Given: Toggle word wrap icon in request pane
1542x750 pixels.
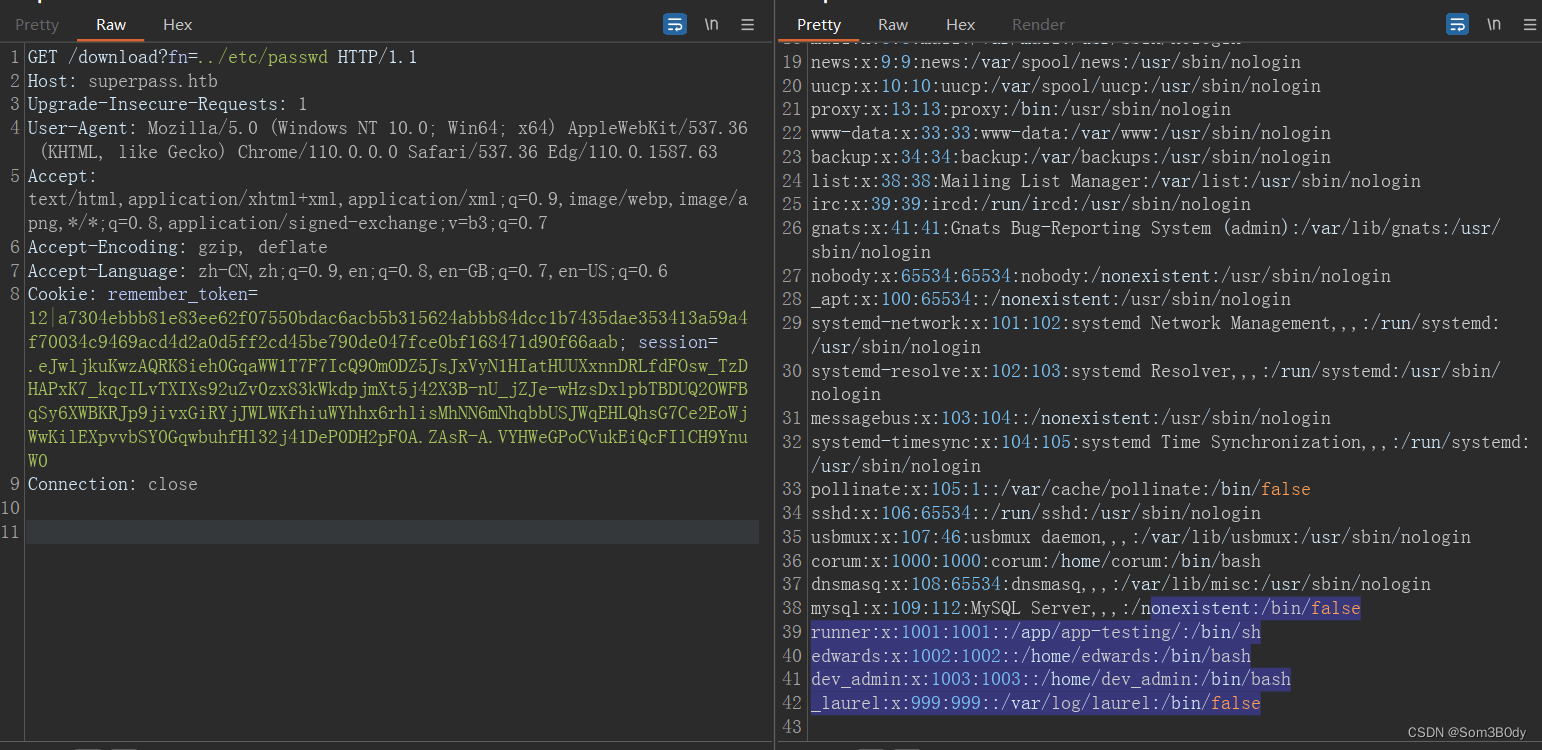Looking at the screenshot, I should point(675,24).
